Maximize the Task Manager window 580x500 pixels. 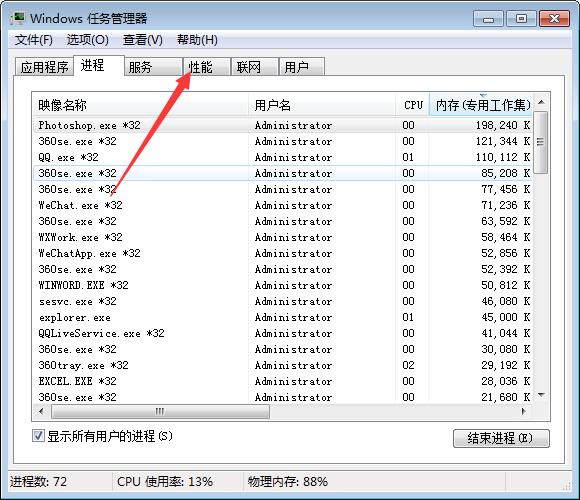(x=521, y=19)
